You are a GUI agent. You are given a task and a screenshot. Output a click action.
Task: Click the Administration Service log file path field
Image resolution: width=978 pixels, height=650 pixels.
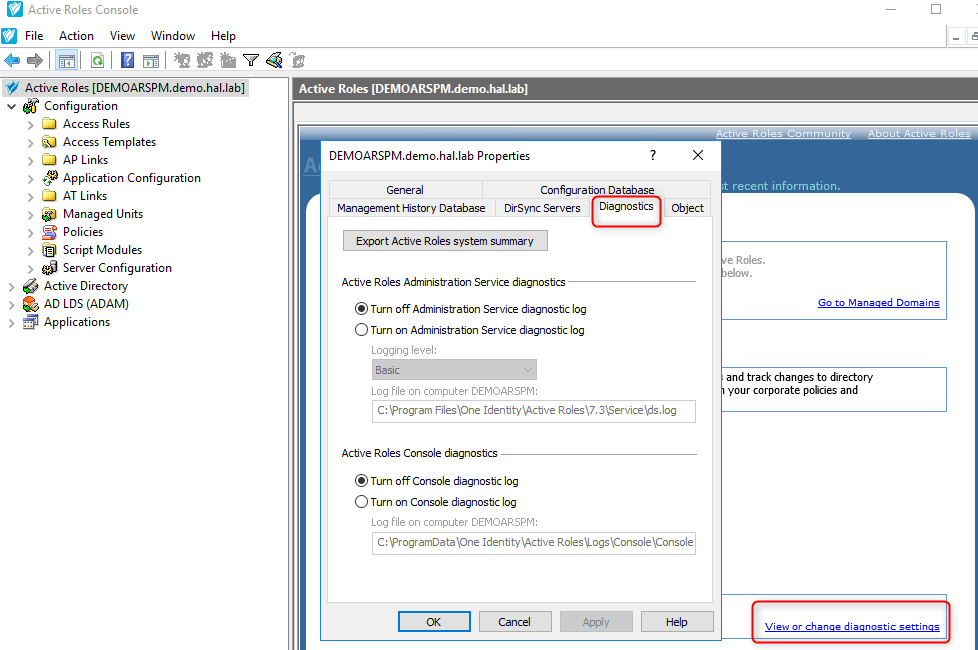coord(534,410)
